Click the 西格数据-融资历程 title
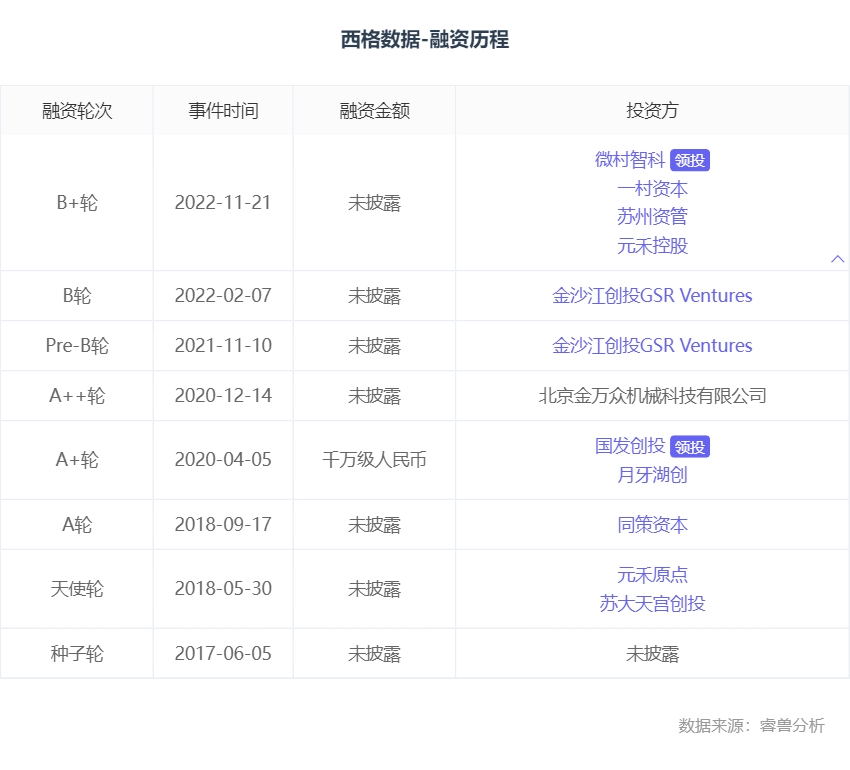 tap(425, 40)
